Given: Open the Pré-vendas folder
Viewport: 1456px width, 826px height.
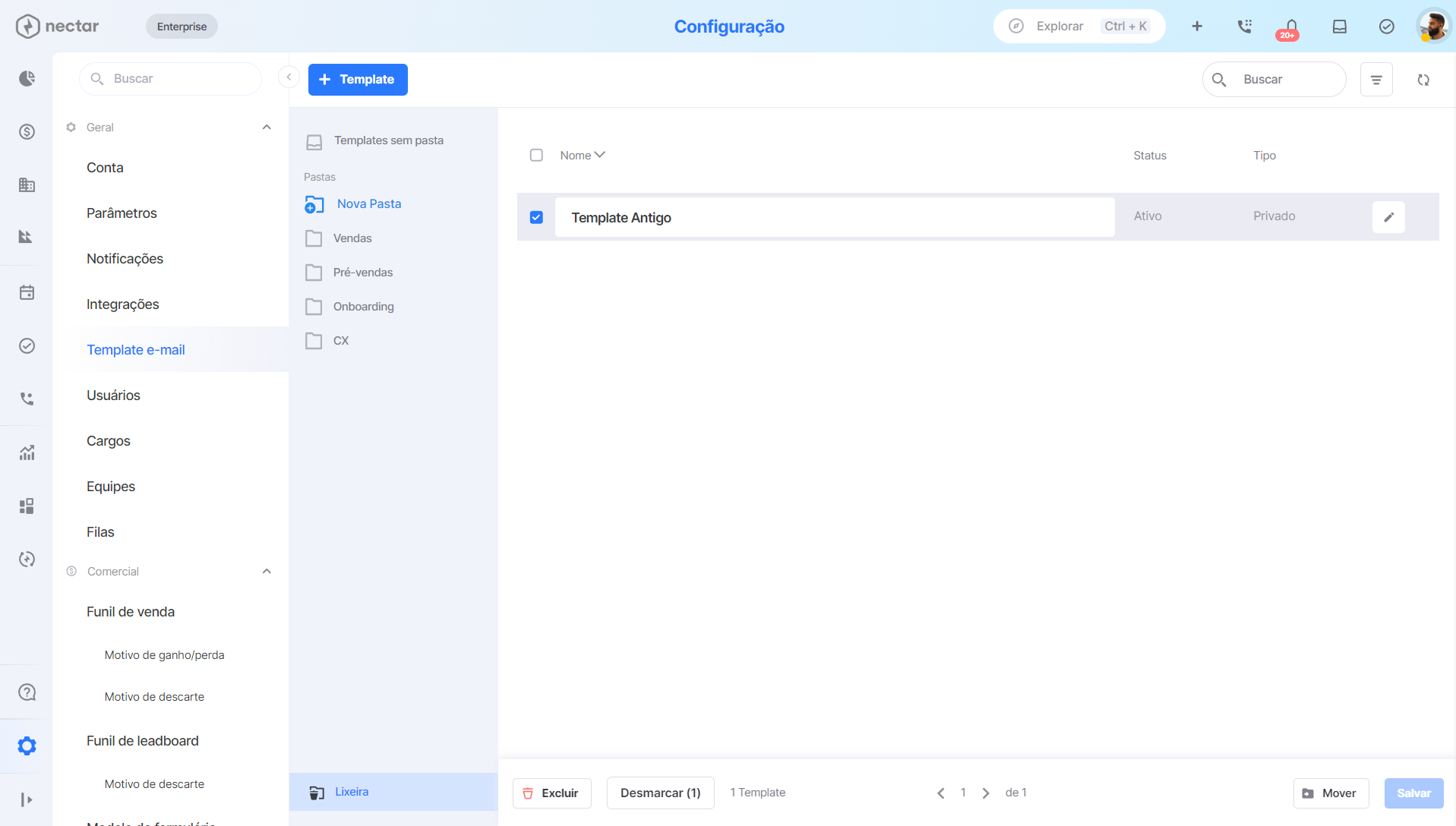Looking at the screenshot, I should [x=349, y=273].
